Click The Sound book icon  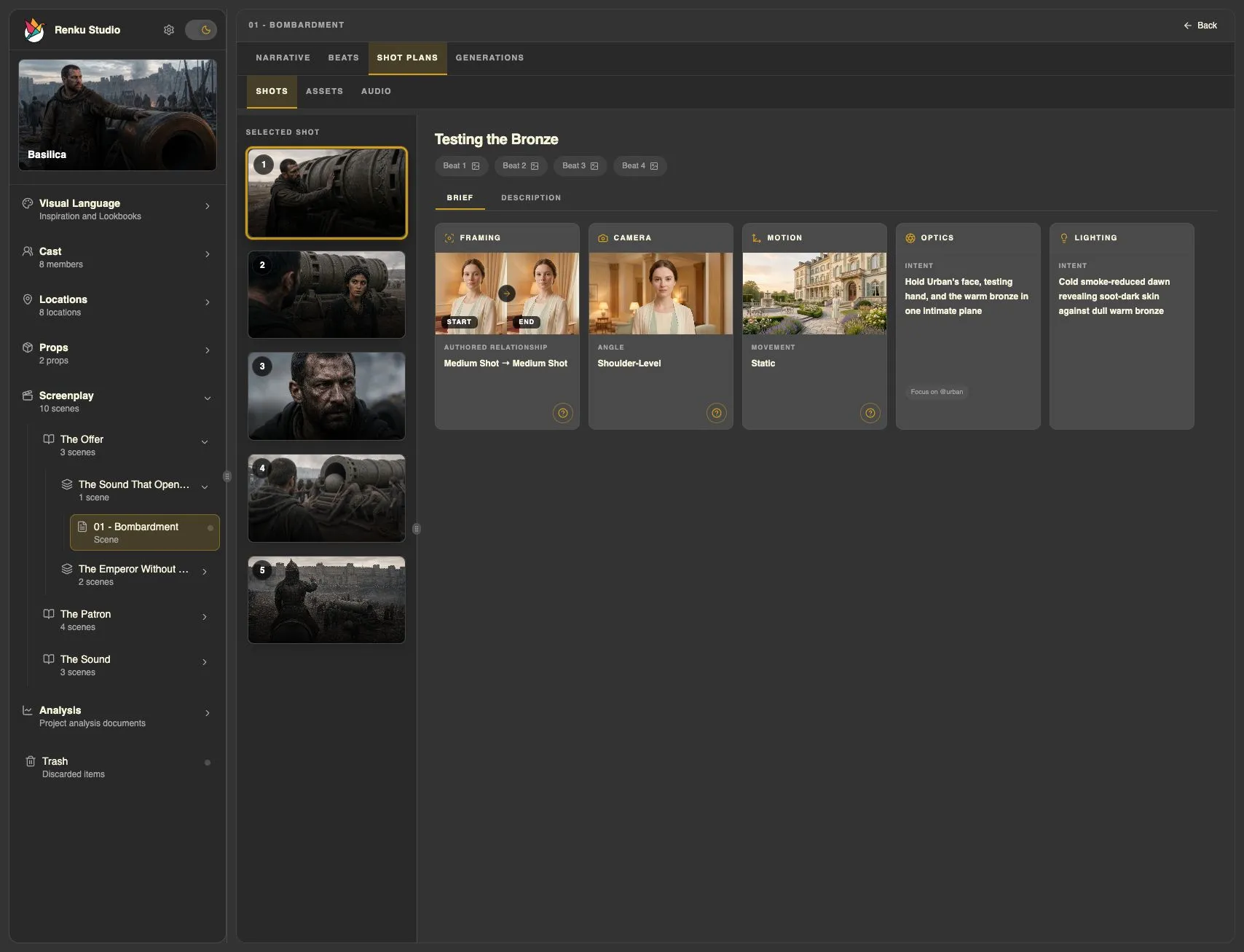tap(49, 659)
